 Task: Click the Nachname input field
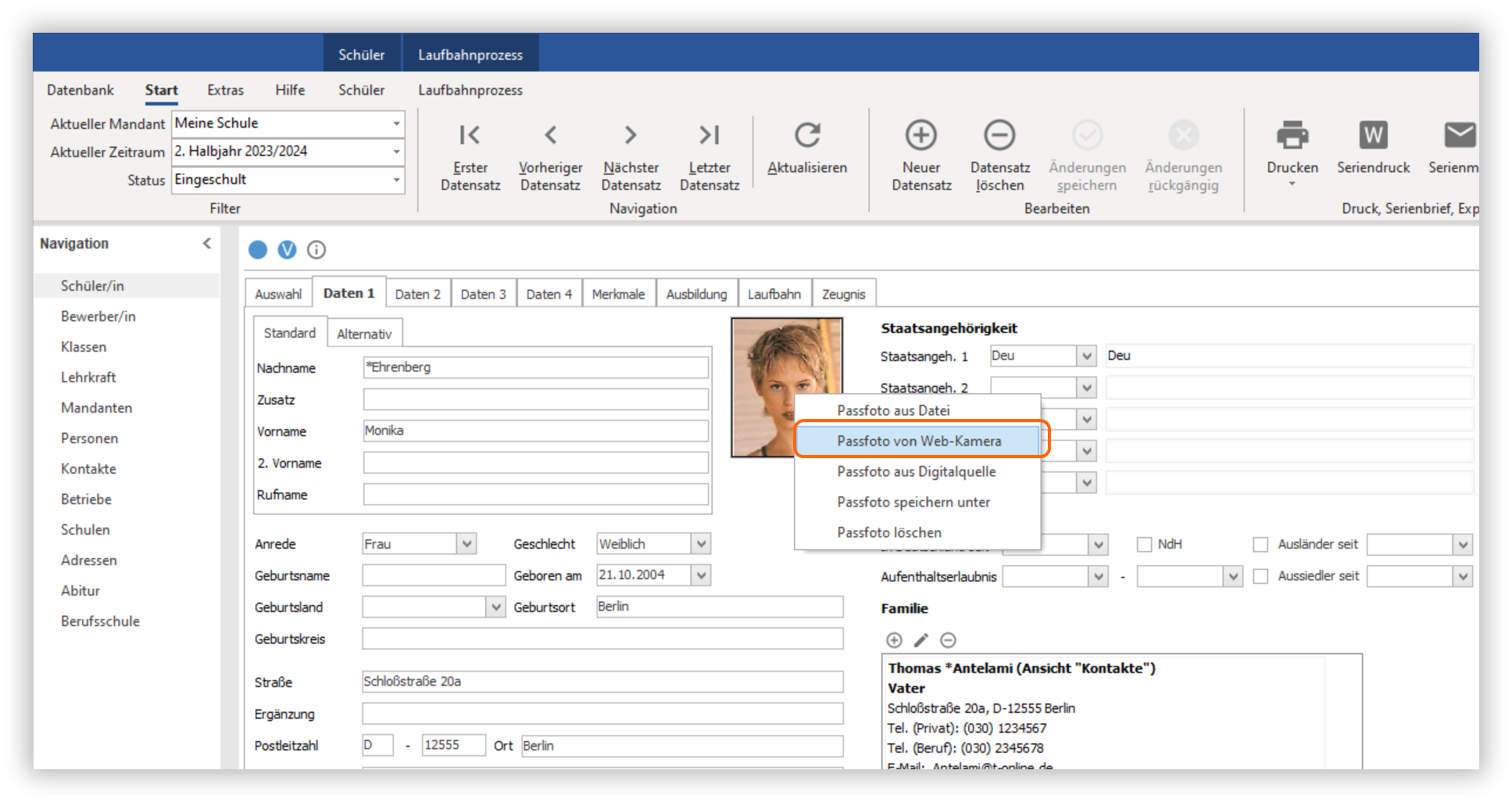coord(535,367)
